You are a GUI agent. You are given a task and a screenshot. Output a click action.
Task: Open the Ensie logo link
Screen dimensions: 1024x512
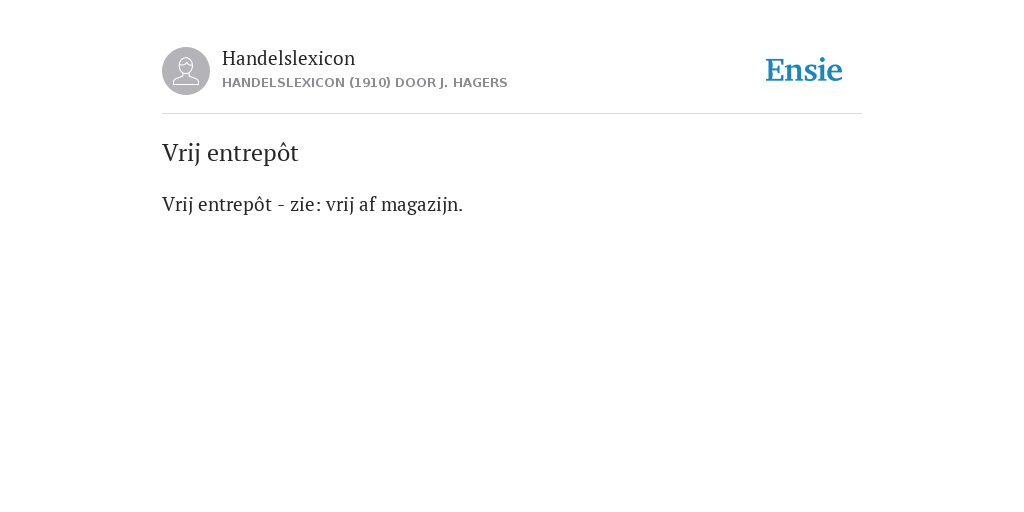tap(804, 70)
